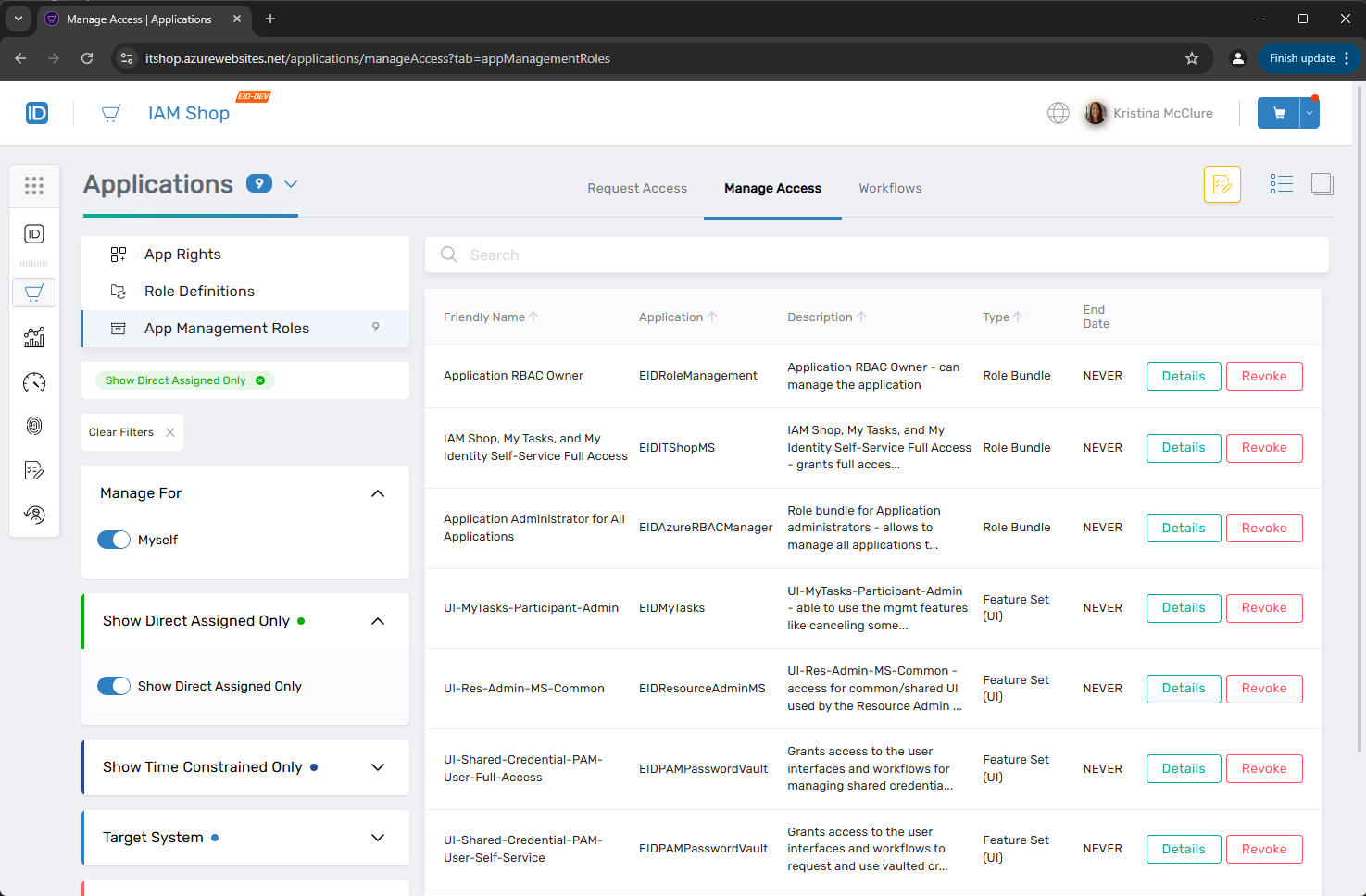Switch to Request Access tab
The image size is (1366, 896).
pos(637,188)
